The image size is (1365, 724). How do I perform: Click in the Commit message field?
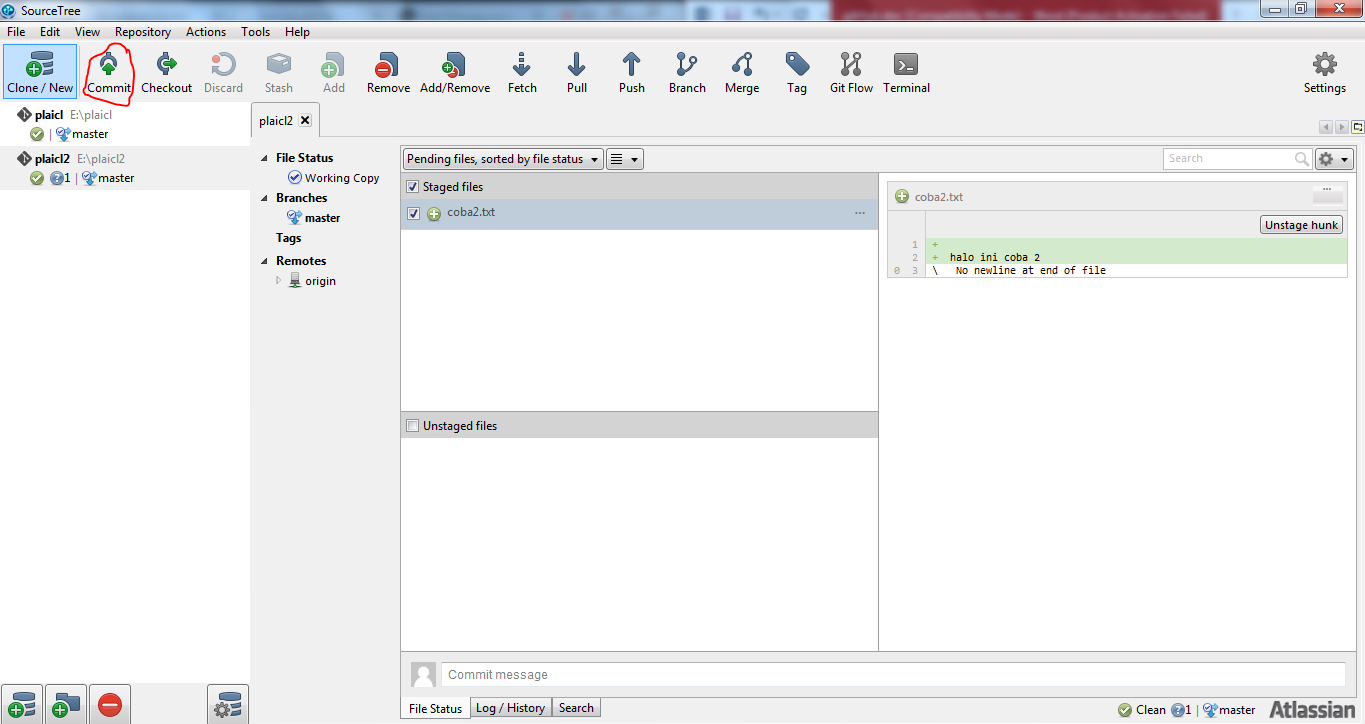pyautogui.click(x=893, y=675)
